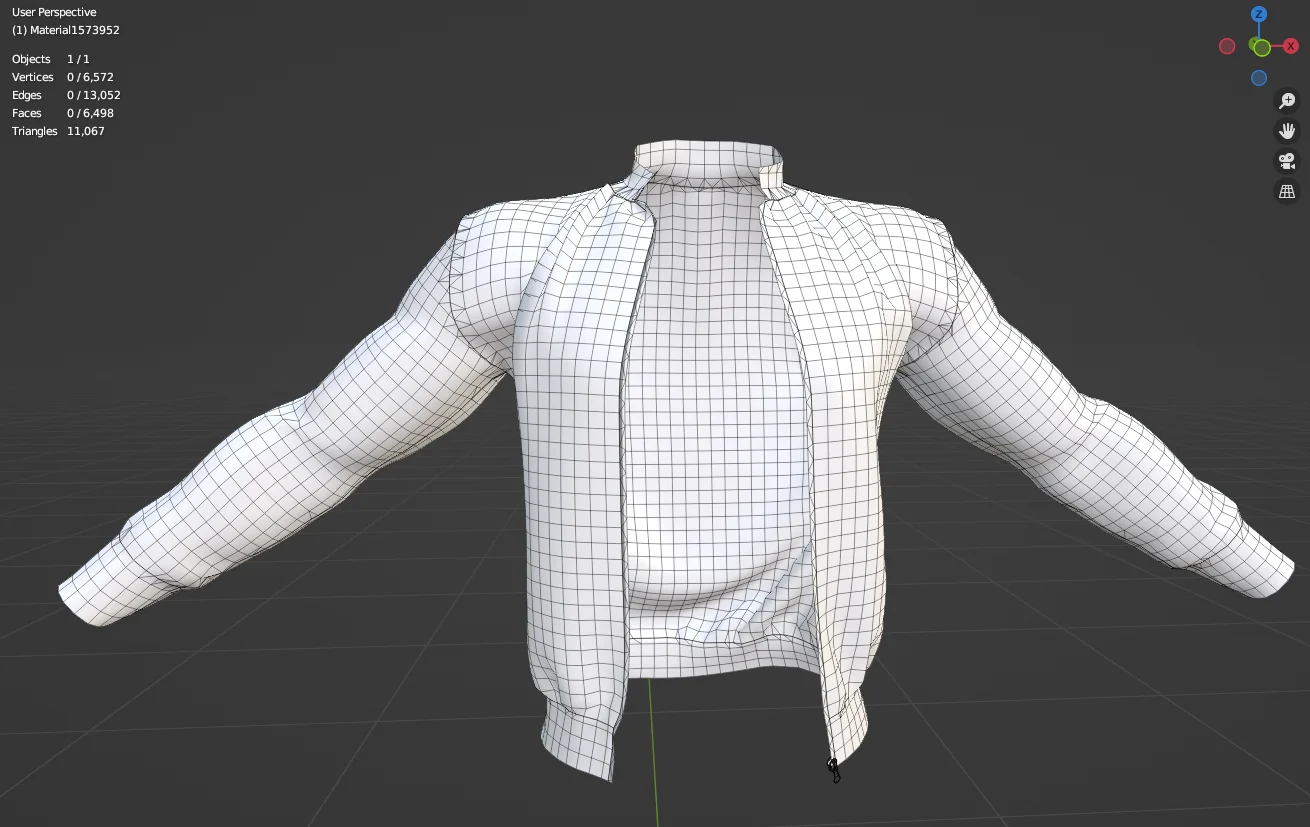Switch projection using the perspective grid icon
This screenshot has height=827, width=1310.
point(1287,191)
